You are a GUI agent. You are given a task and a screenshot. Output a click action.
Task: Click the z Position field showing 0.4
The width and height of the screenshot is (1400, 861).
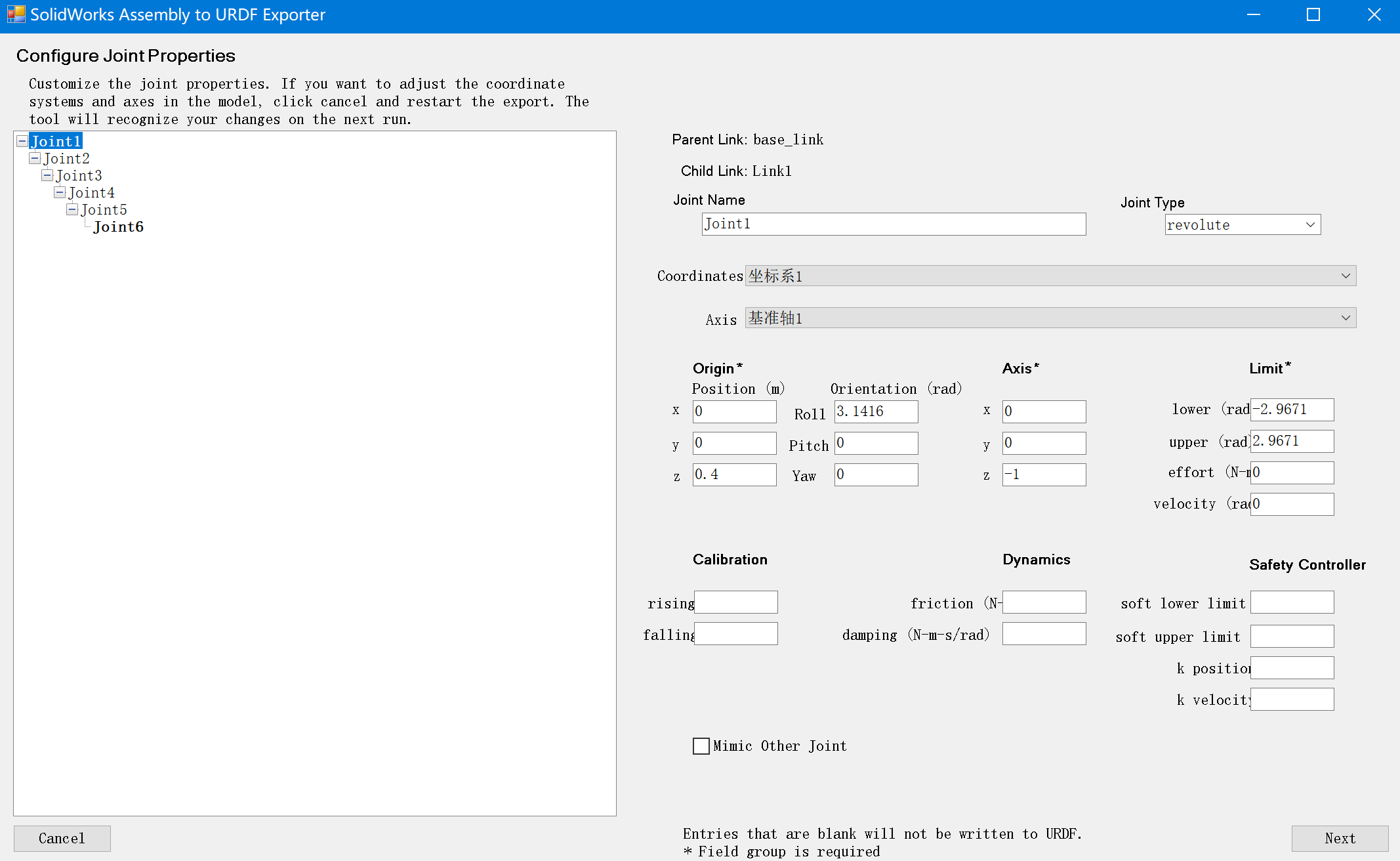(x=733, y=474)
